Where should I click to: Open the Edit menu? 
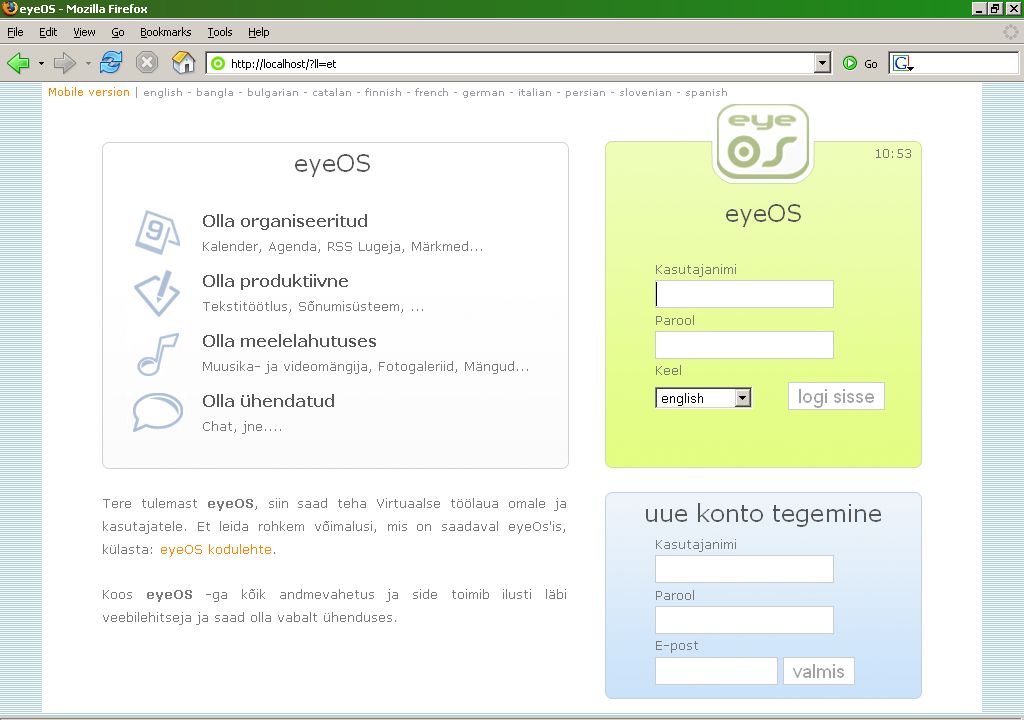pyautogui.click(x=48, y=32)
